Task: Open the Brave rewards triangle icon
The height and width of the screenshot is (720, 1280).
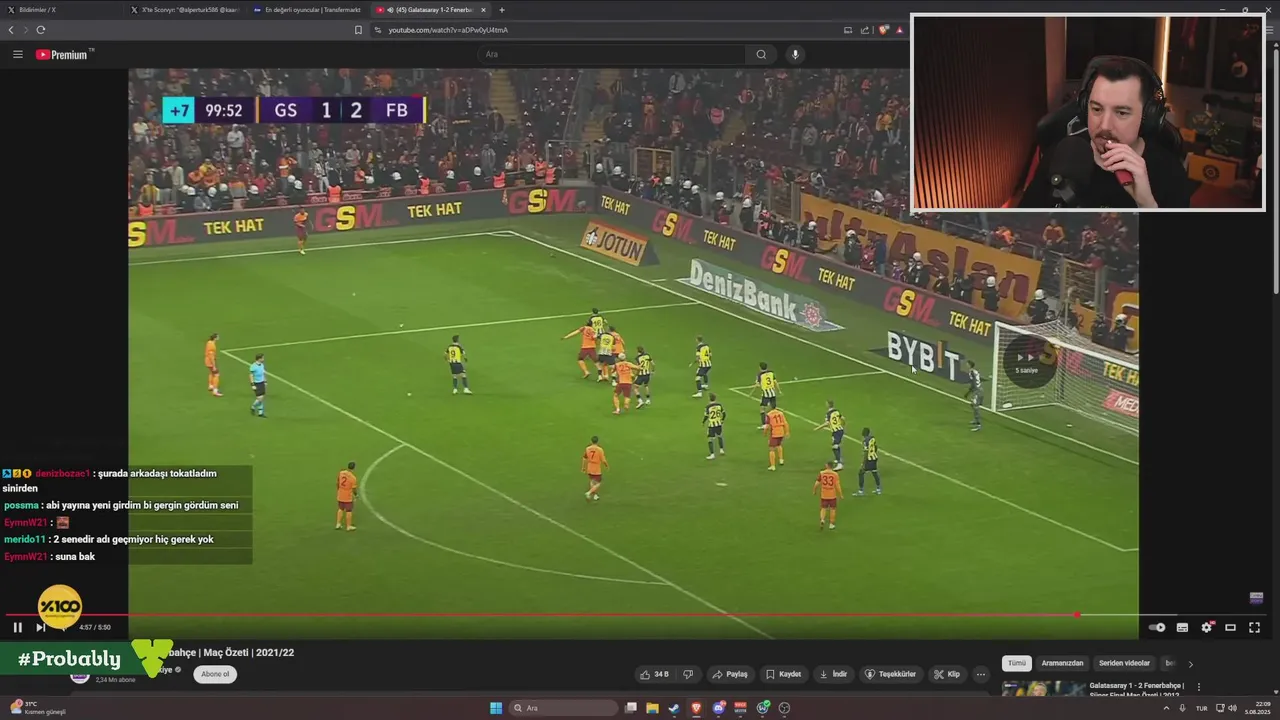Action: pos(900,30)
